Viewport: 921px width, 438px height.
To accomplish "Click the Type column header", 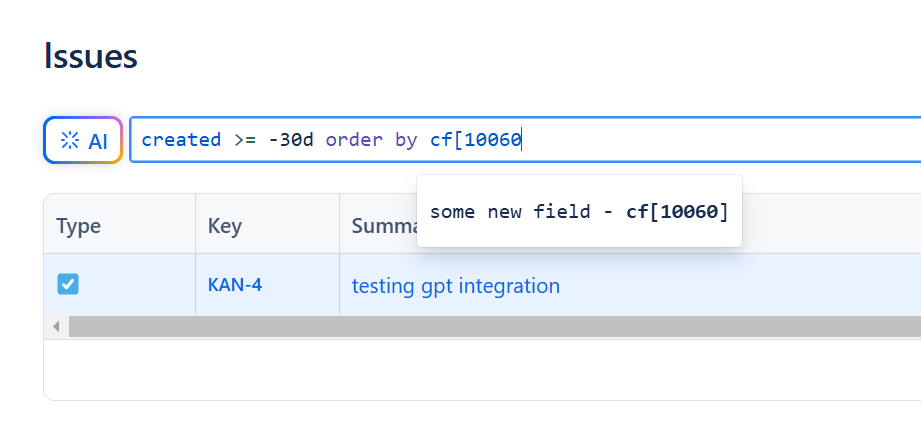I will 79,226.
